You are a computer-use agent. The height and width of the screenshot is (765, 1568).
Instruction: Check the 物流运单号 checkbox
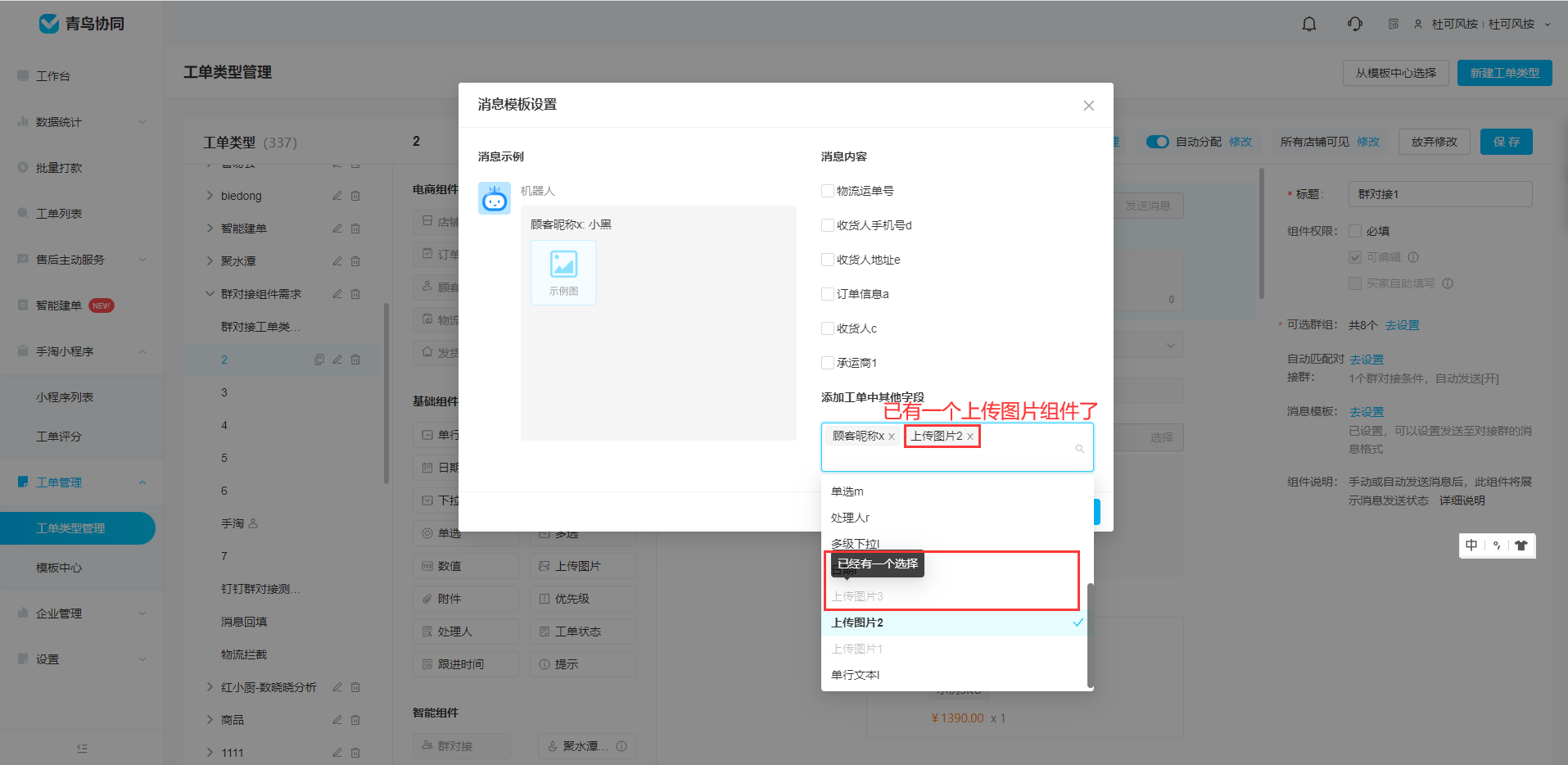click(827, 191)
